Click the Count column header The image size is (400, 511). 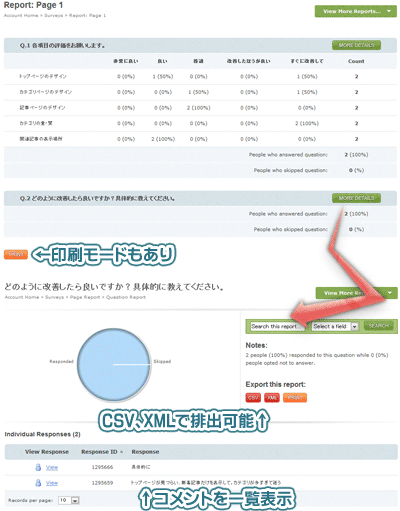356,61
